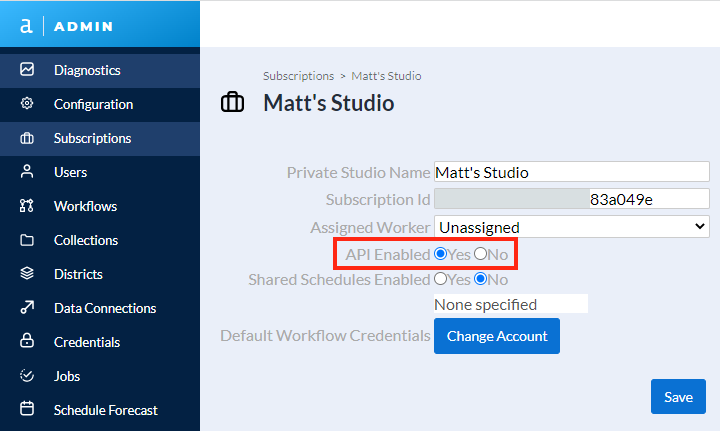The image size is (720, 431).
Task: Select No for Shared Schedules Enabled
Action: [x=481, y=280]
